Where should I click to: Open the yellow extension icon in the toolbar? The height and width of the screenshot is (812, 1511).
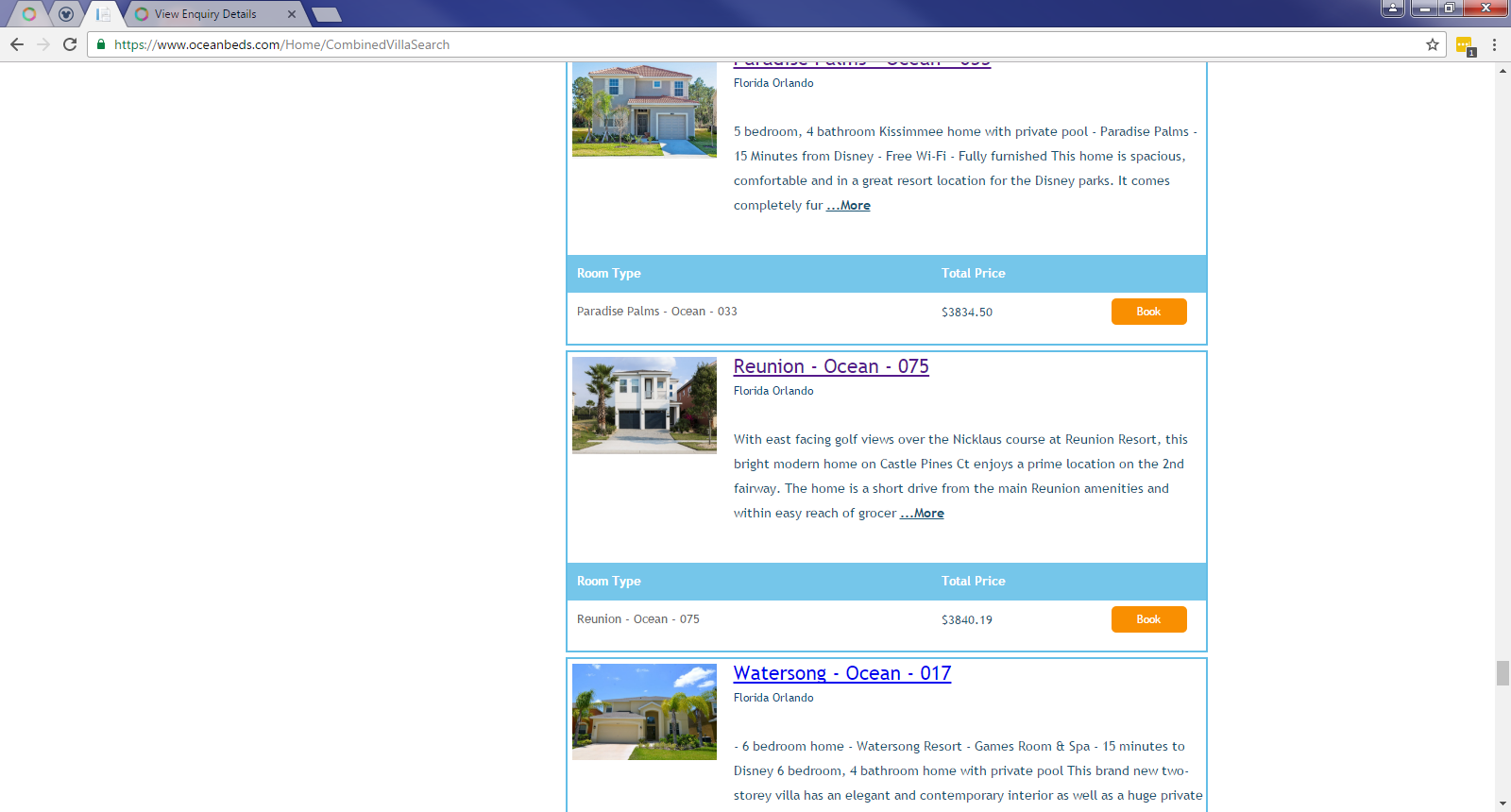1465,45
